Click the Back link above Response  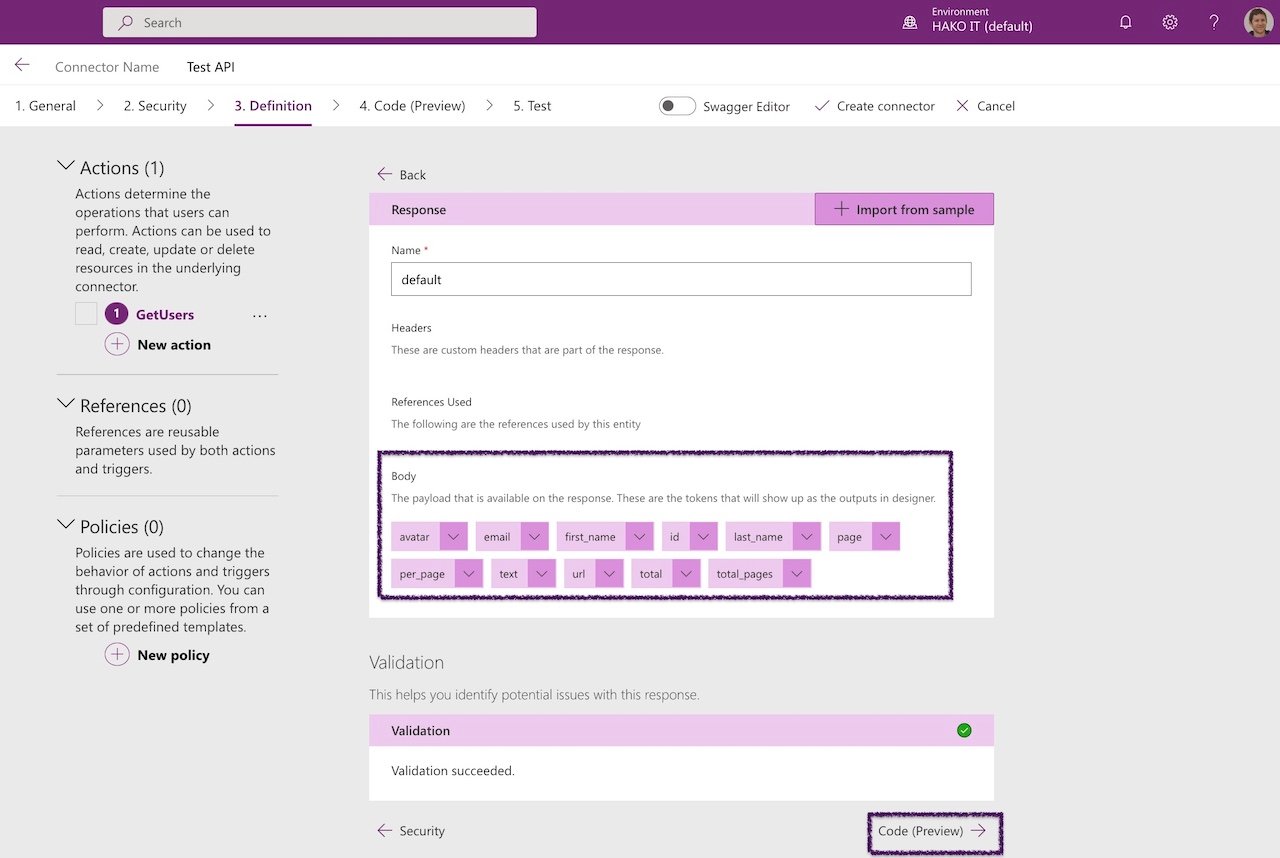click(x=402, y=174)
